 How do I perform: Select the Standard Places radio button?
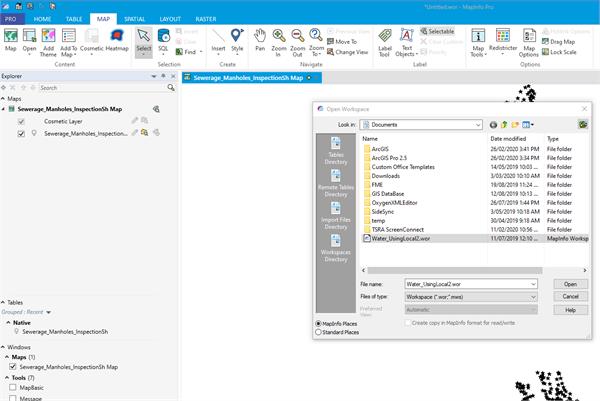click(318, 332)
